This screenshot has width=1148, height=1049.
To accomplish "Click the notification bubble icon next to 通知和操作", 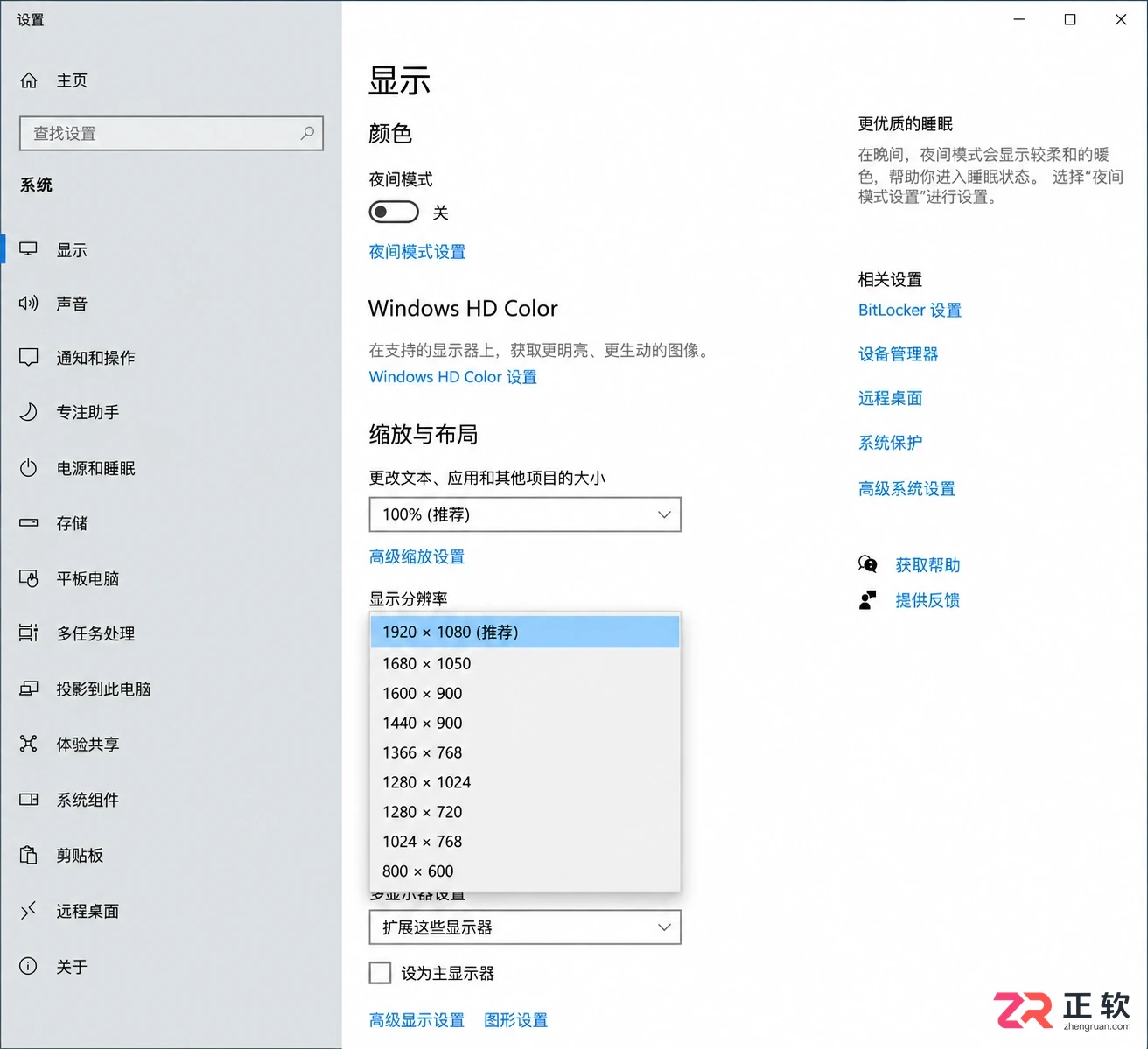I will [x=29, y=357].
